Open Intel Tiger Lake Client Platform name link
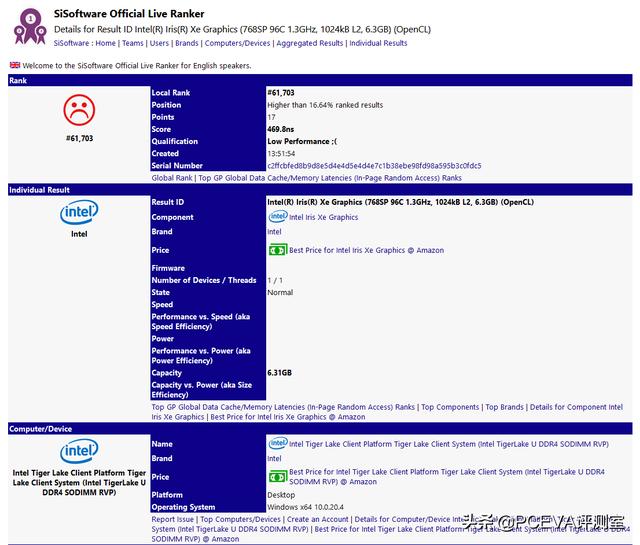 (x=449, y=444)
